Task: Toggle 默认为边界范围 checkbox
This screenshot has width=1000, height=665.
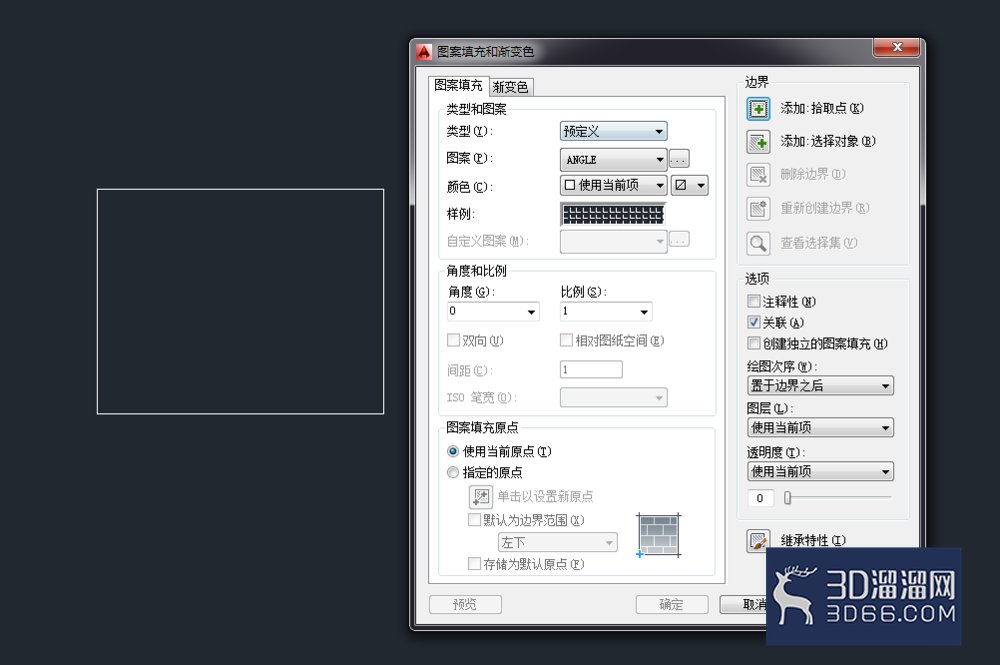Action: tap(474, 520)
